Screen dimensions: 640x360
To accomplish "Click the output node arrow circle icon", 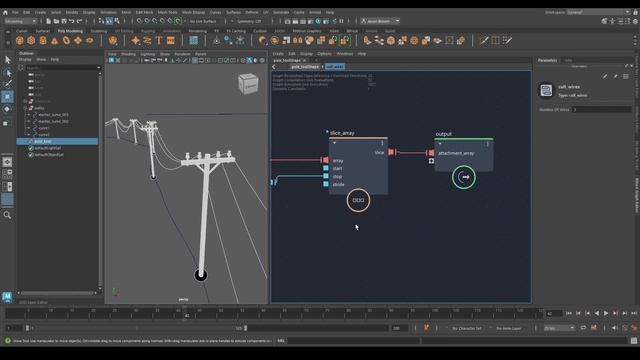I will [x=464, y=177].
